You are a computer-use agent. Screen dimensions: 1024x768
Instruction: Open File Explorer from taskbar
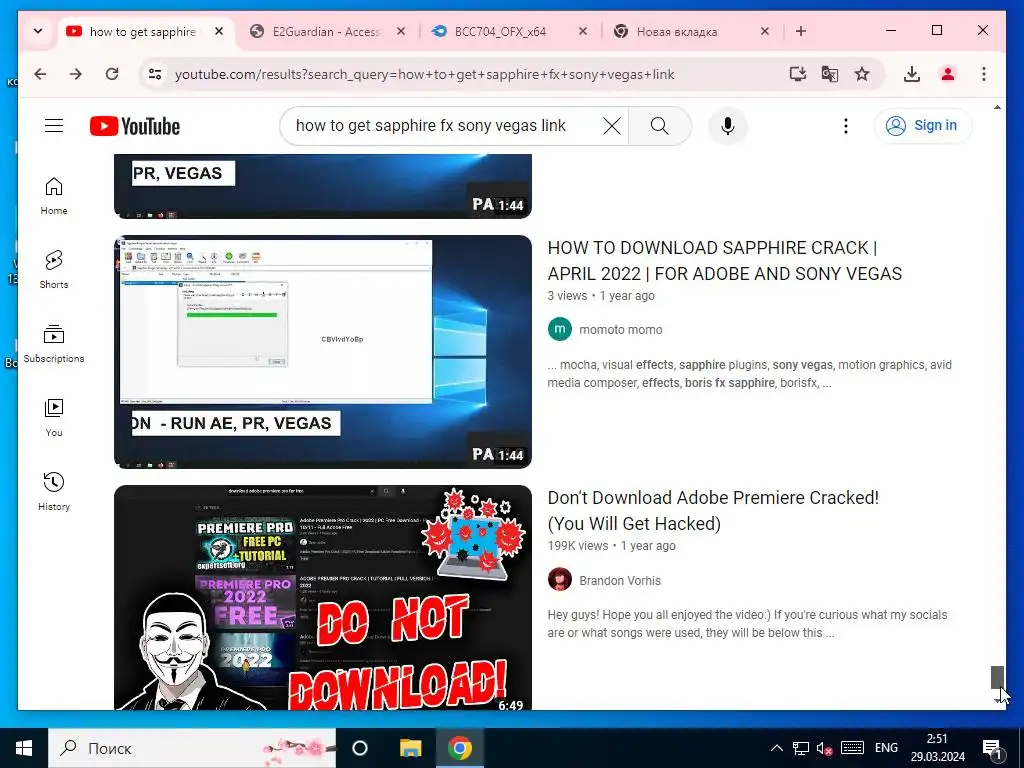(410, 748)
